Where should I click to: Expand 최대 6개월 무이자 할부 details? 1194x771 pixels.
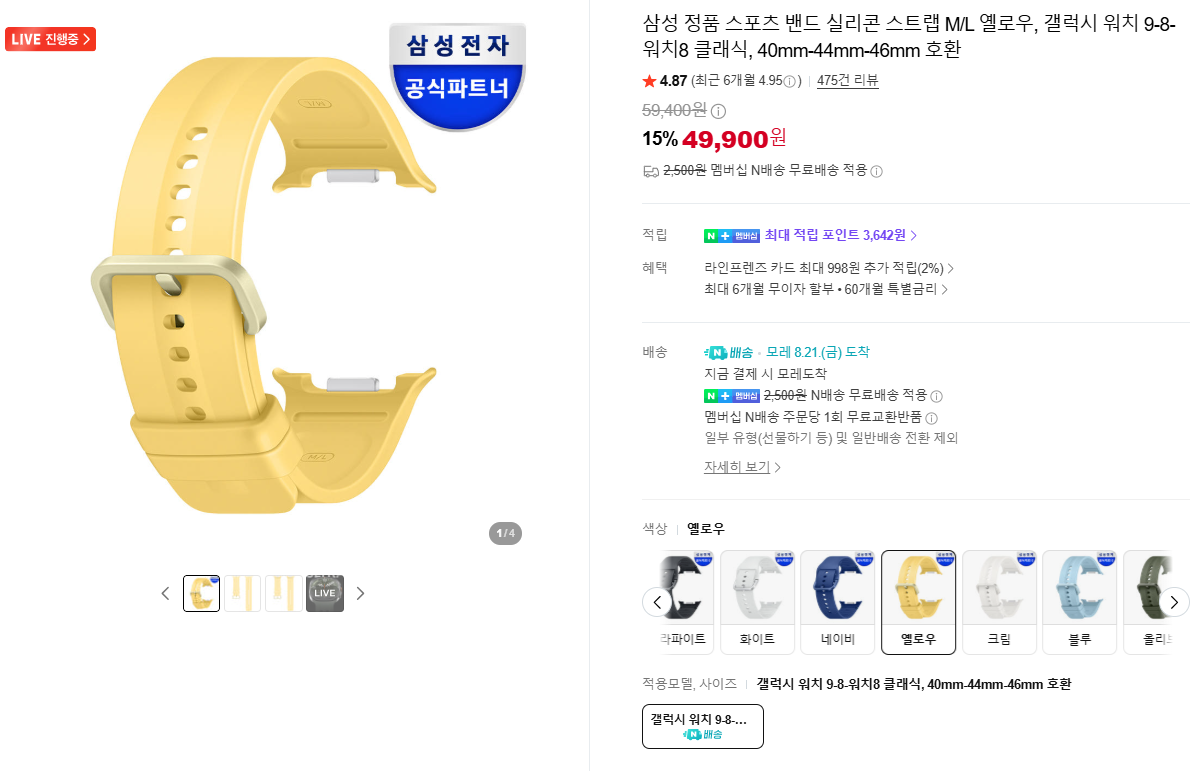point(825,289)
